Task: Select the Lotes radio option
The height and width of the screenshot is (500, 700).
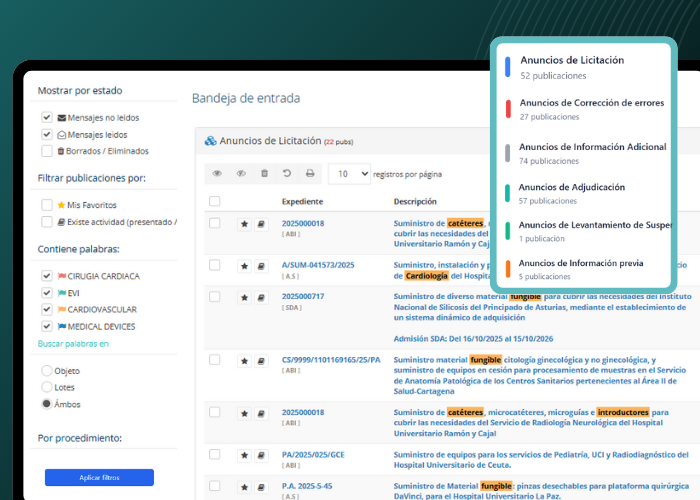Action: 47,387
